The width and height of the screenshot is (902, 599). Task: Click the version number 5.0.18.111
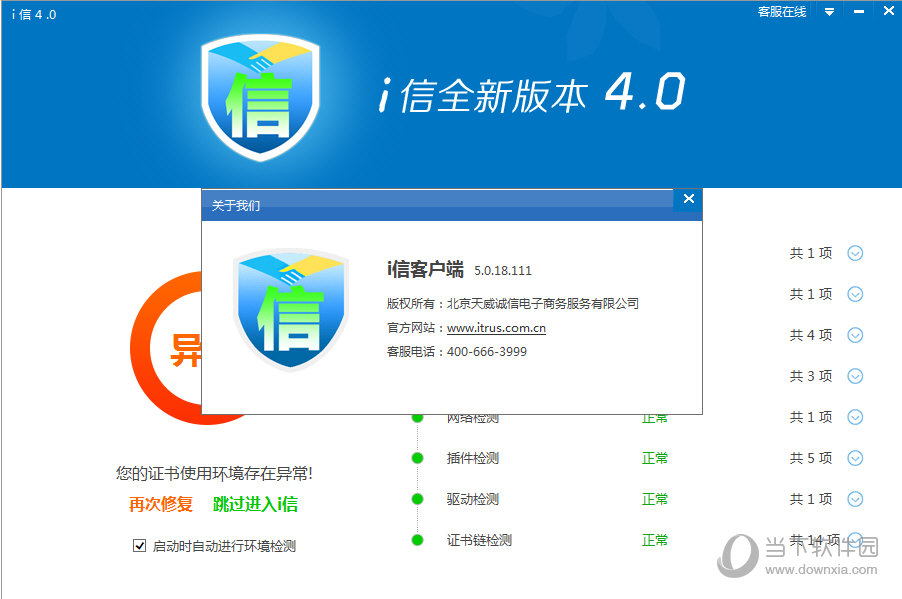(503, 270)
